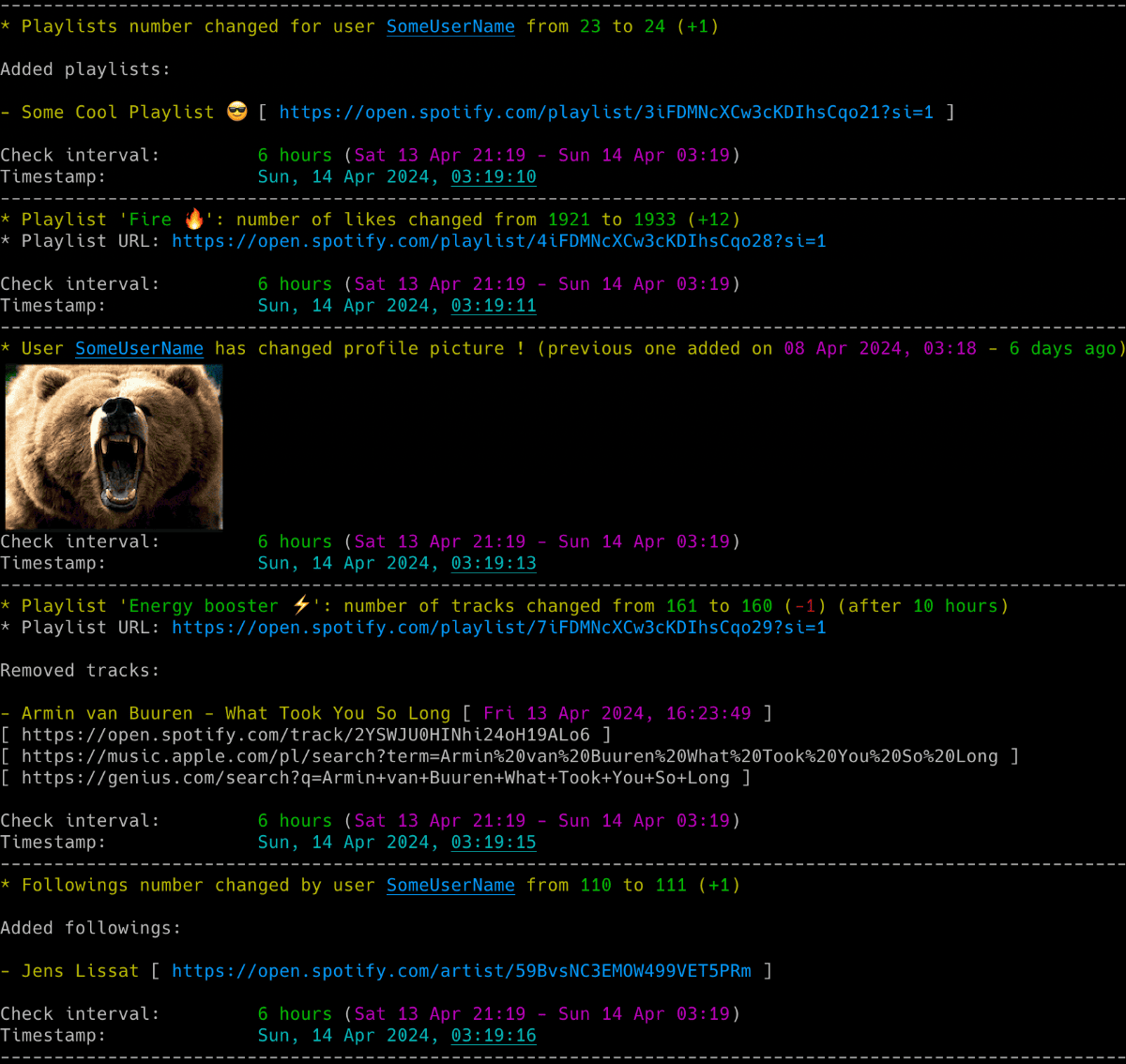Image resolution: width=1126 pixels, height=1064 pixels.
Task: Click the underlined timestamp 03:19:10
Action: pyautogui.click(x=493, y=176)
